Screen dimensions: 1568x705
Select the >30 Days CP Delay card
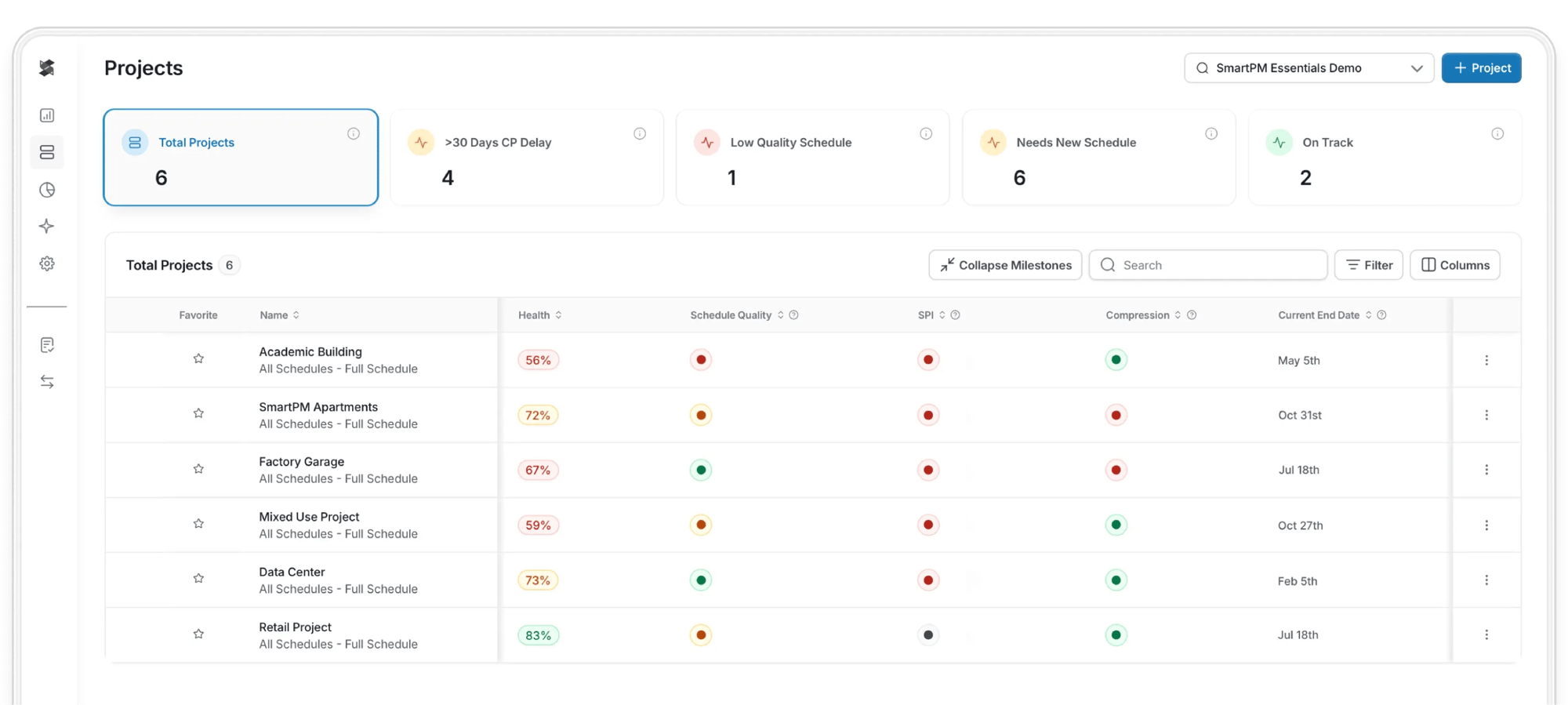pyautogui.click(x=527, y=158)
